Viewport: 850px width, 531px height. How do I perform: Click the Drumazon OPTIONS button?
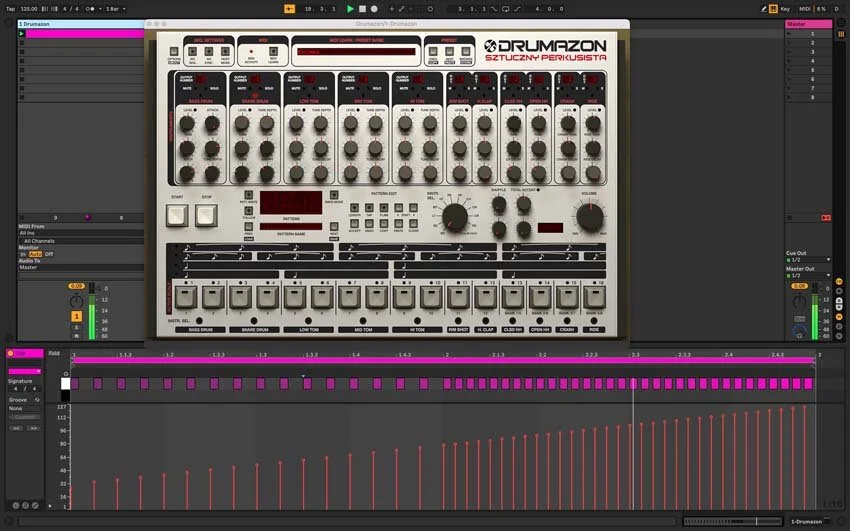coord(174,52)
